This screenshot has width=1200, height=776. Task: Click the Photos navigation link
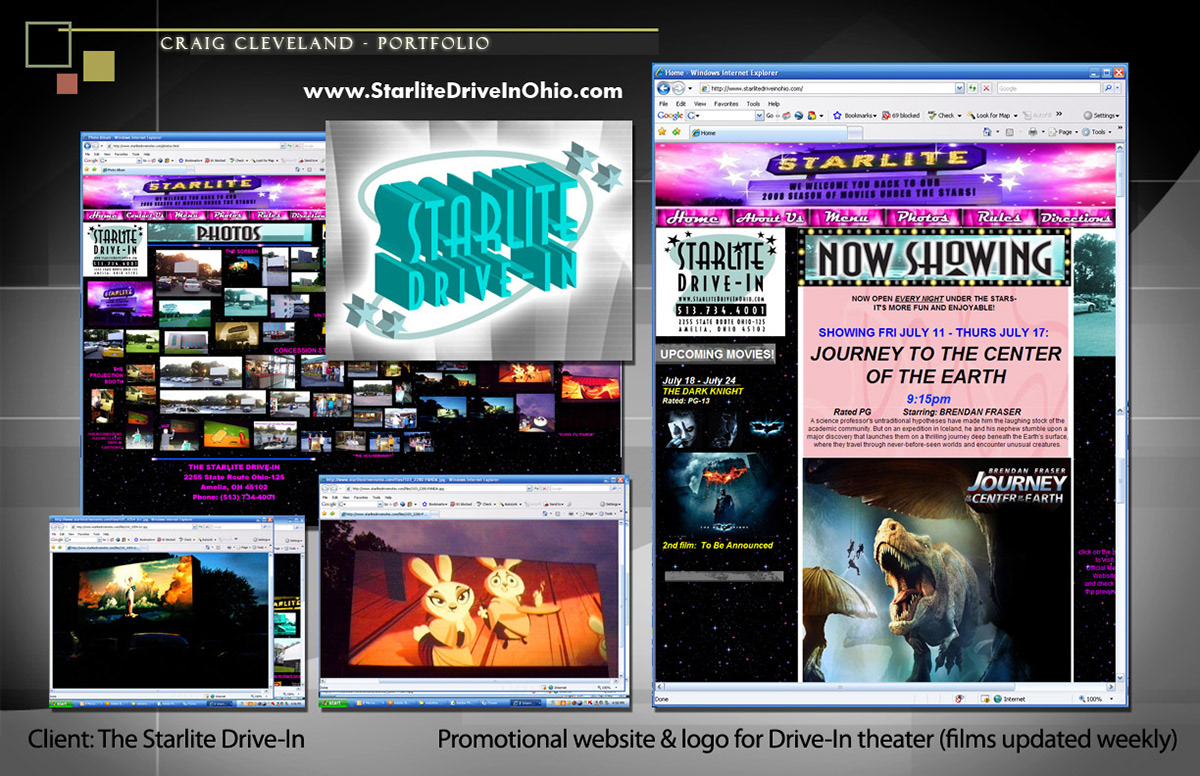(922, 217)
